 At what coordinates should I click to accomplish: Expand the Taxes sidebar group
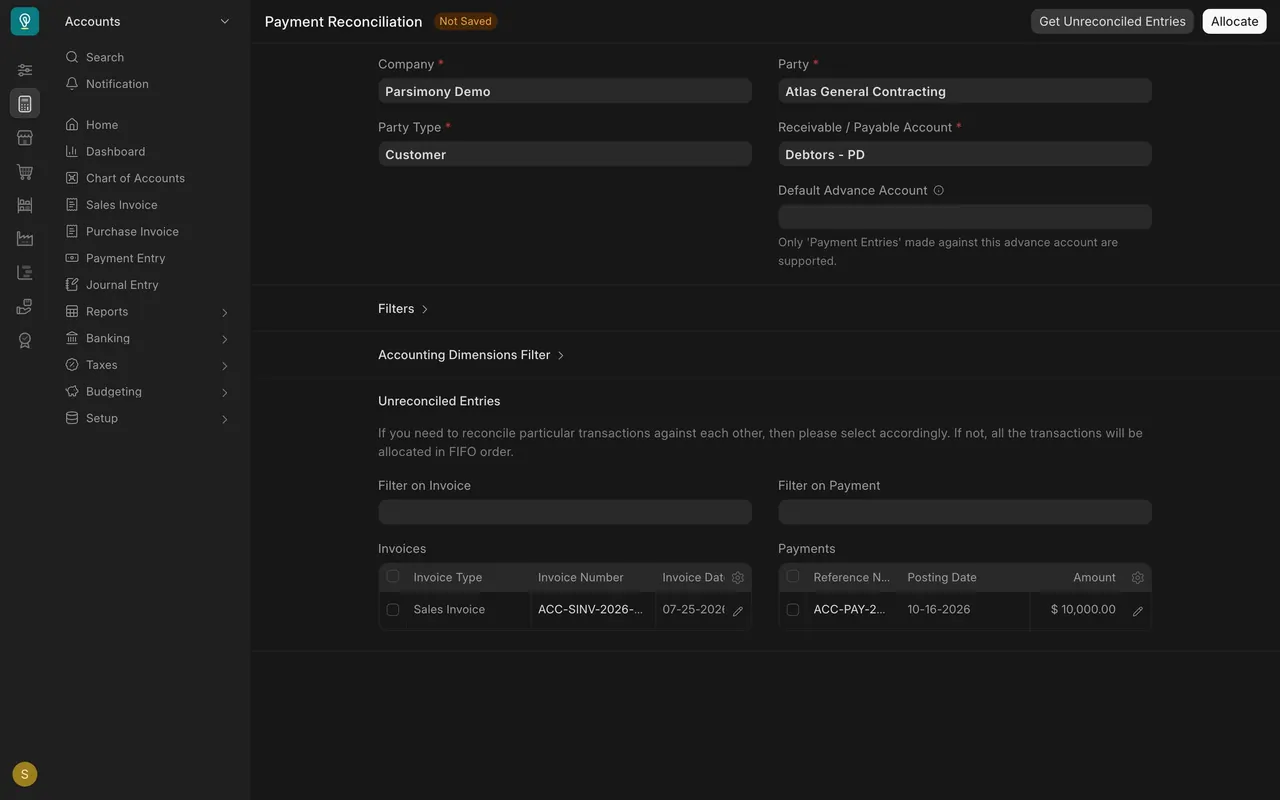point(148,365)
